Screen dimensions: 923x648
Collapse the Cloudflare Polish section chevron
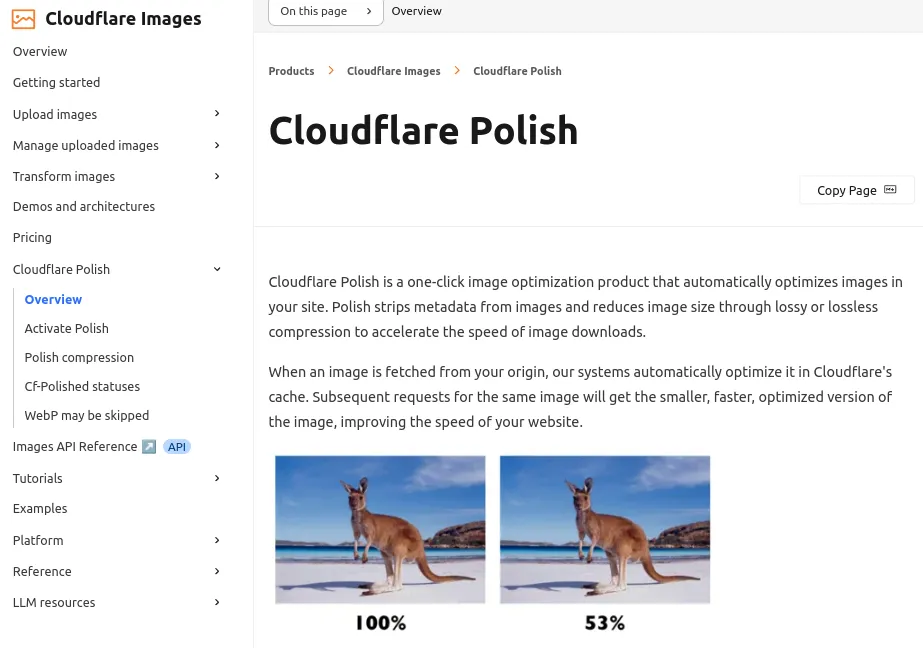point(216,268)
